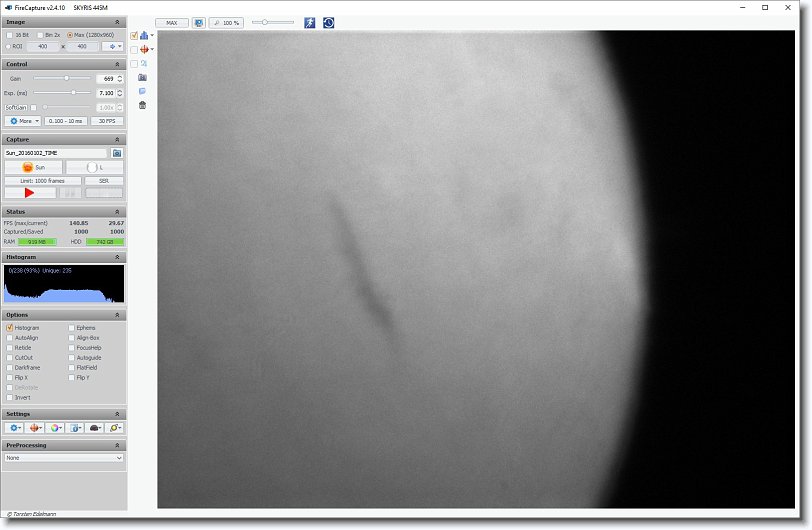This screenshot has height=530, width=812.
Task: Click the snapshot folder icon in side strip
Action: click(142, 77)
